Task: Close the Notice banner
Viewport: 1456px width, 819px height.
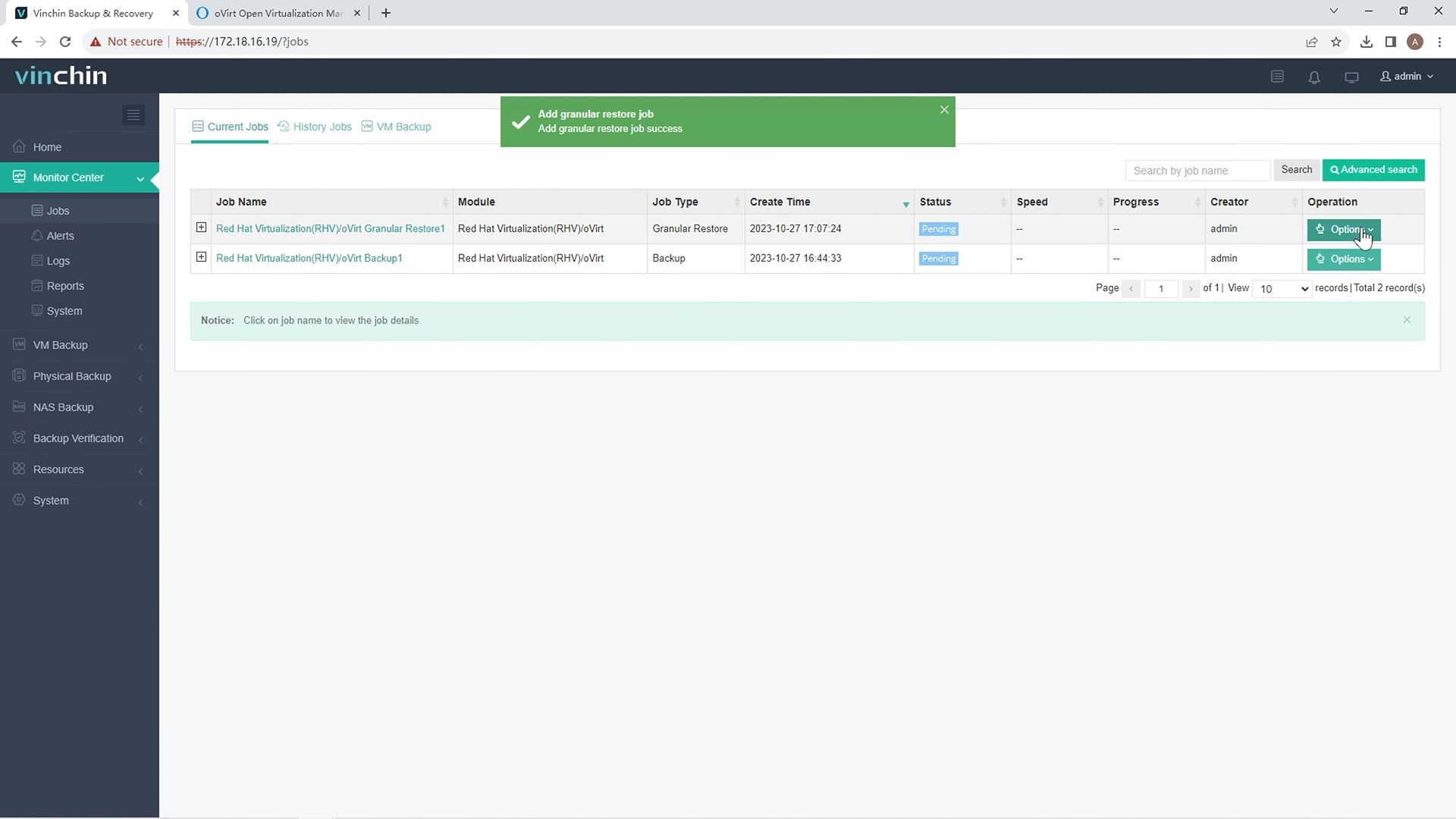Action: [1407, 320]
